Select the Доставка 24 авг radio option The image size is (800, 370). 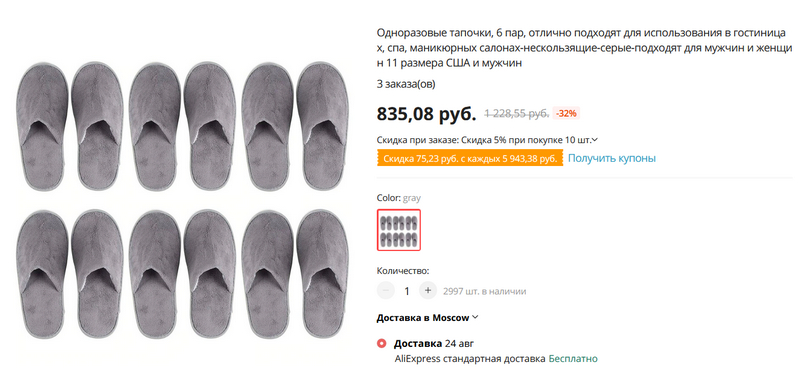click(x=381, y=343)
